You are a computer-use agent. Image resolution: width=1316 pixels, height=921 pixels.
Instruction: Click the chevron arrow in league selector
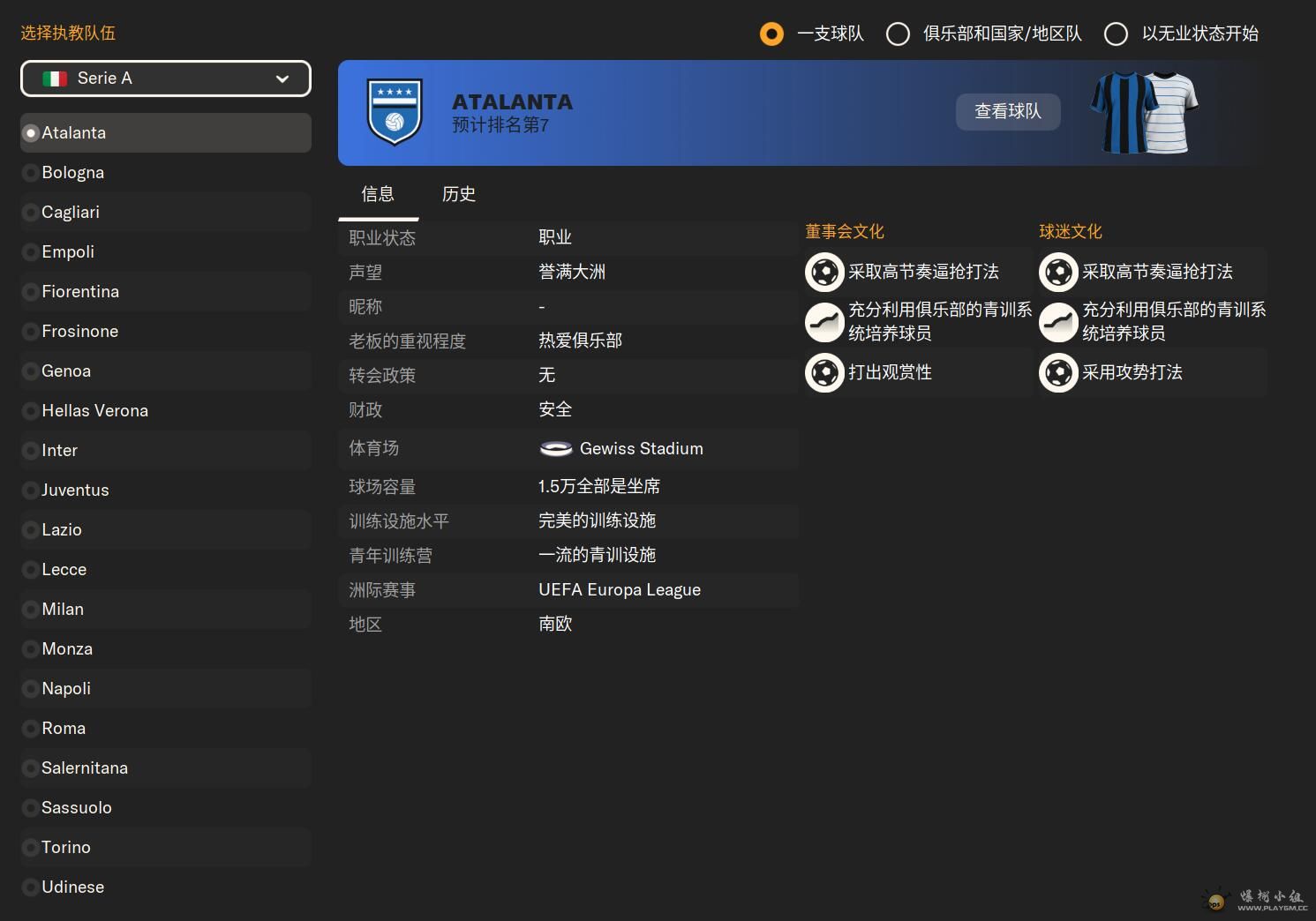pyautogui.click(x=282, y=79)
